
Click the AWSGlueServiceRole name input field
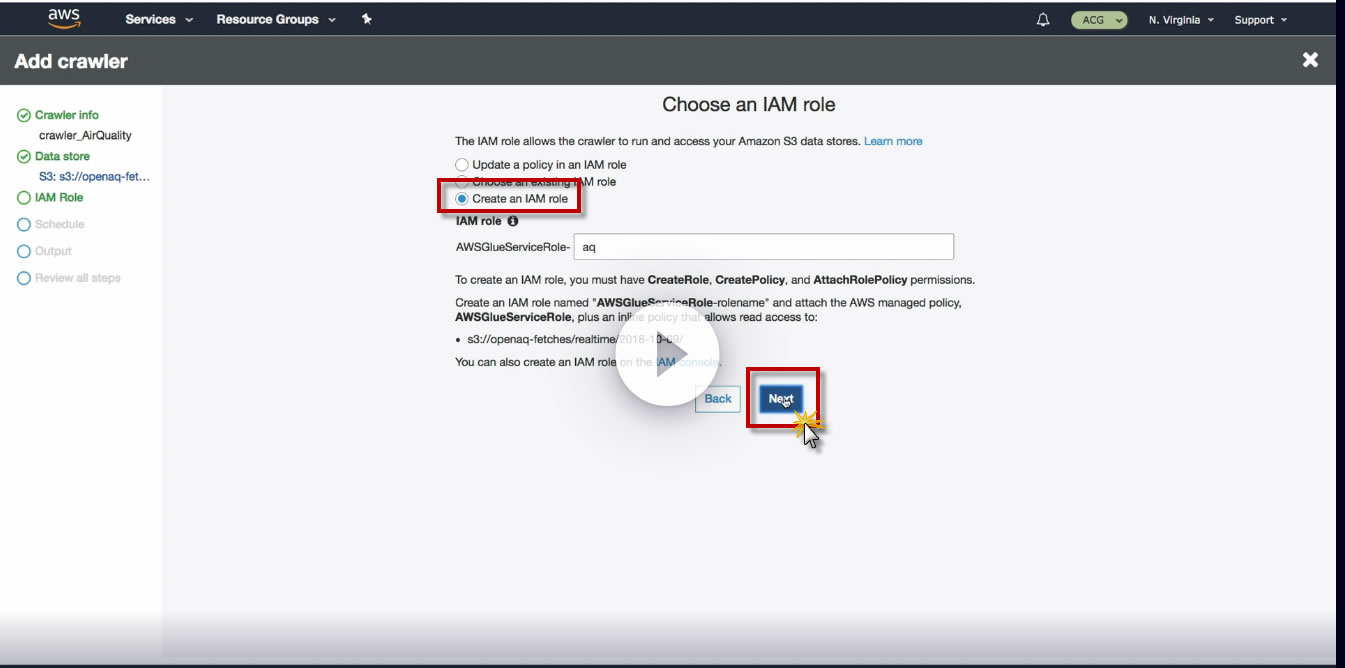tap(763, 247)
